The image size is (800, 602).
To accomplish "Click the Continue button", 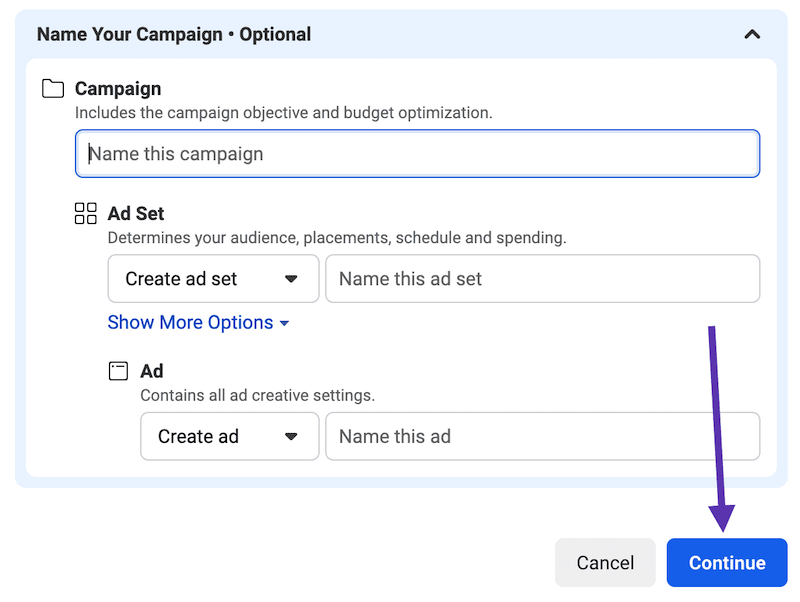I will pyautogui.click(x=727, y=562).
